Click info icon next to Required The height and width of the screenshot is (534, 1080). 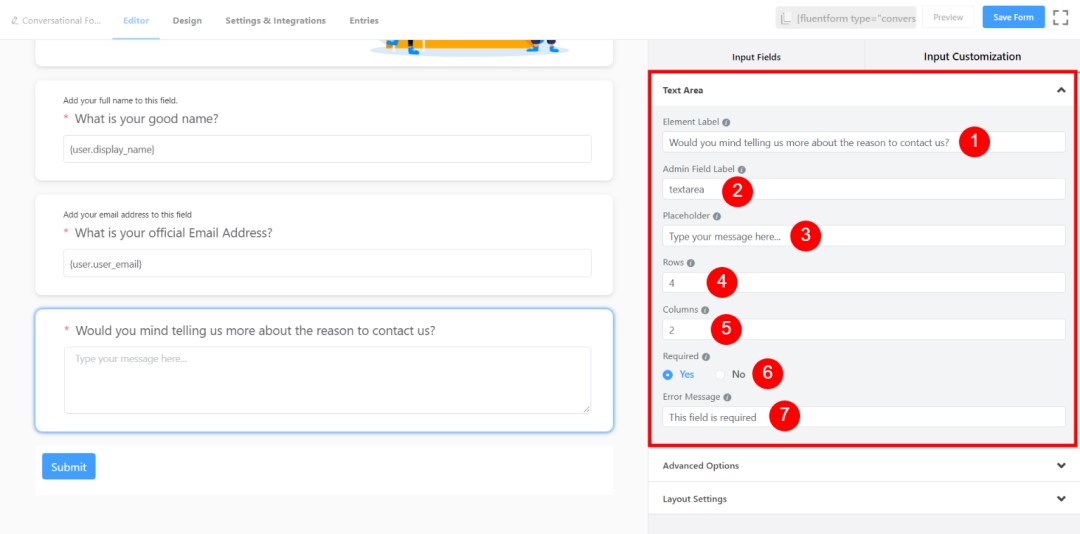coord(705,357)
